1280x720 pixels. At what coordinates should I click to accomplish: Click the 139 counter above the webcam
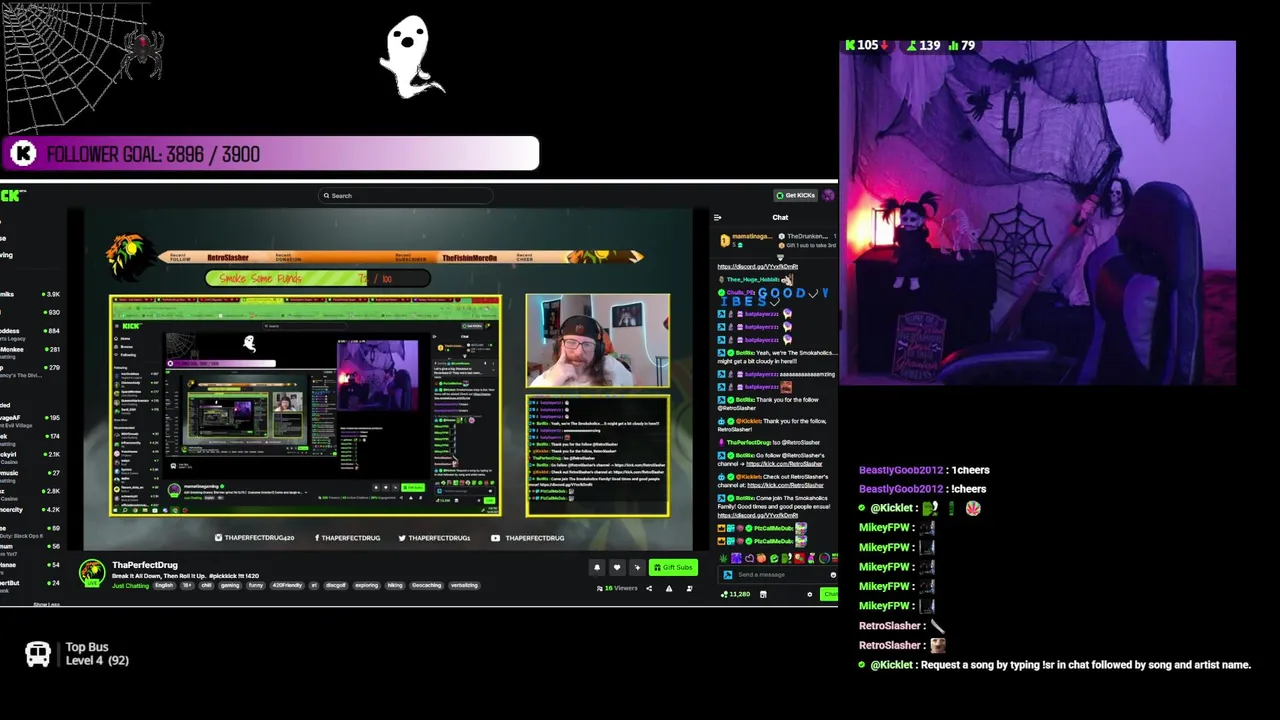click(923, 45)
